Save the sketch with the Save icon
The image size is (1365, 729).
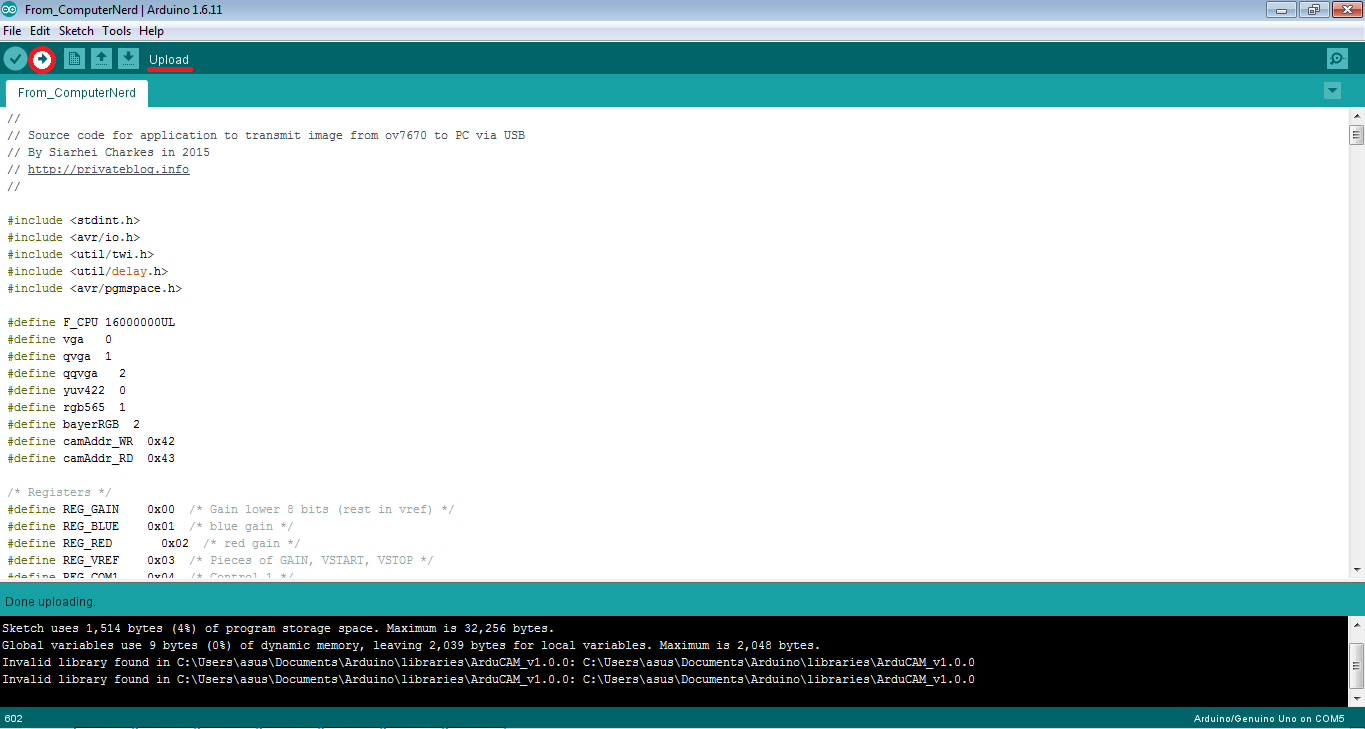tap(127, 58)
